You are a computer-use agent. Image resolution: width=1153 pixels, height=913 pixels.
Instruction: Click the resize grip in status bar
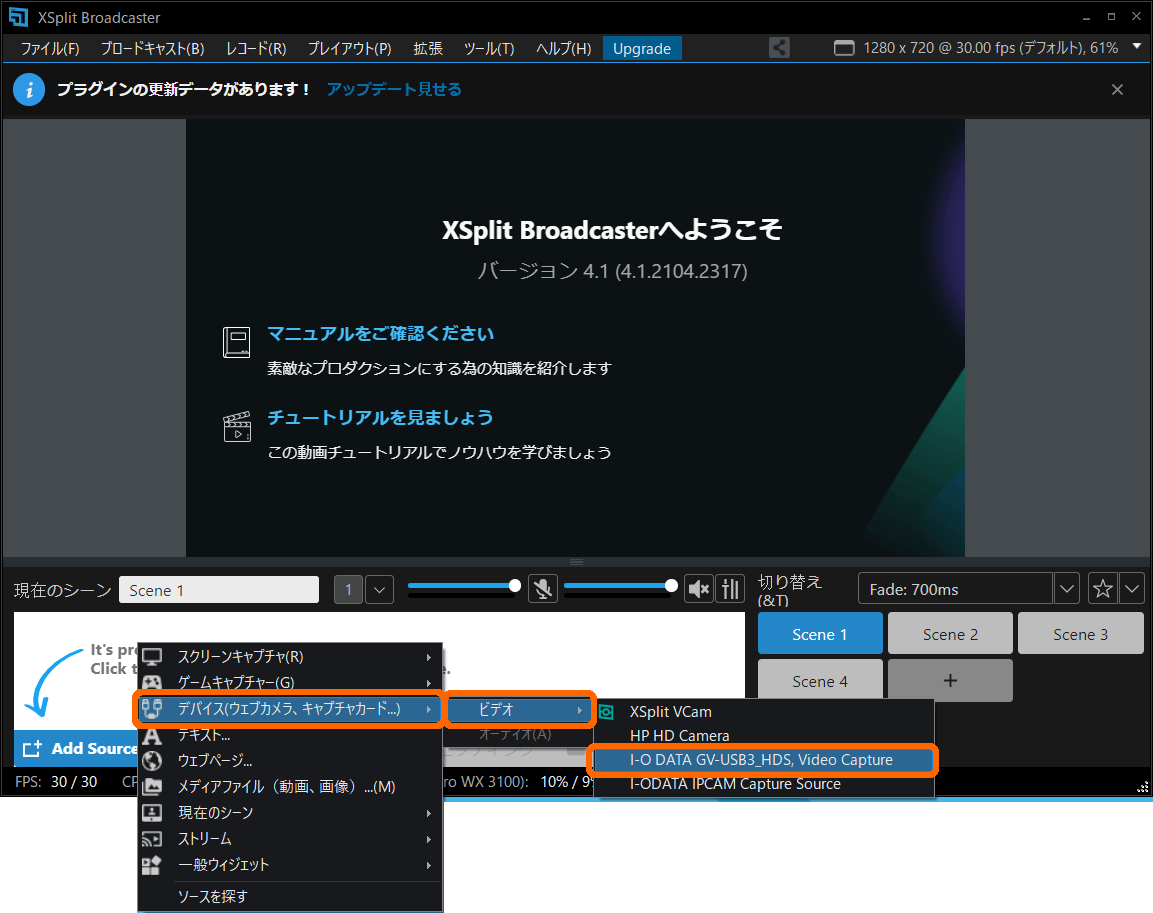click(x=1142, y=787)
